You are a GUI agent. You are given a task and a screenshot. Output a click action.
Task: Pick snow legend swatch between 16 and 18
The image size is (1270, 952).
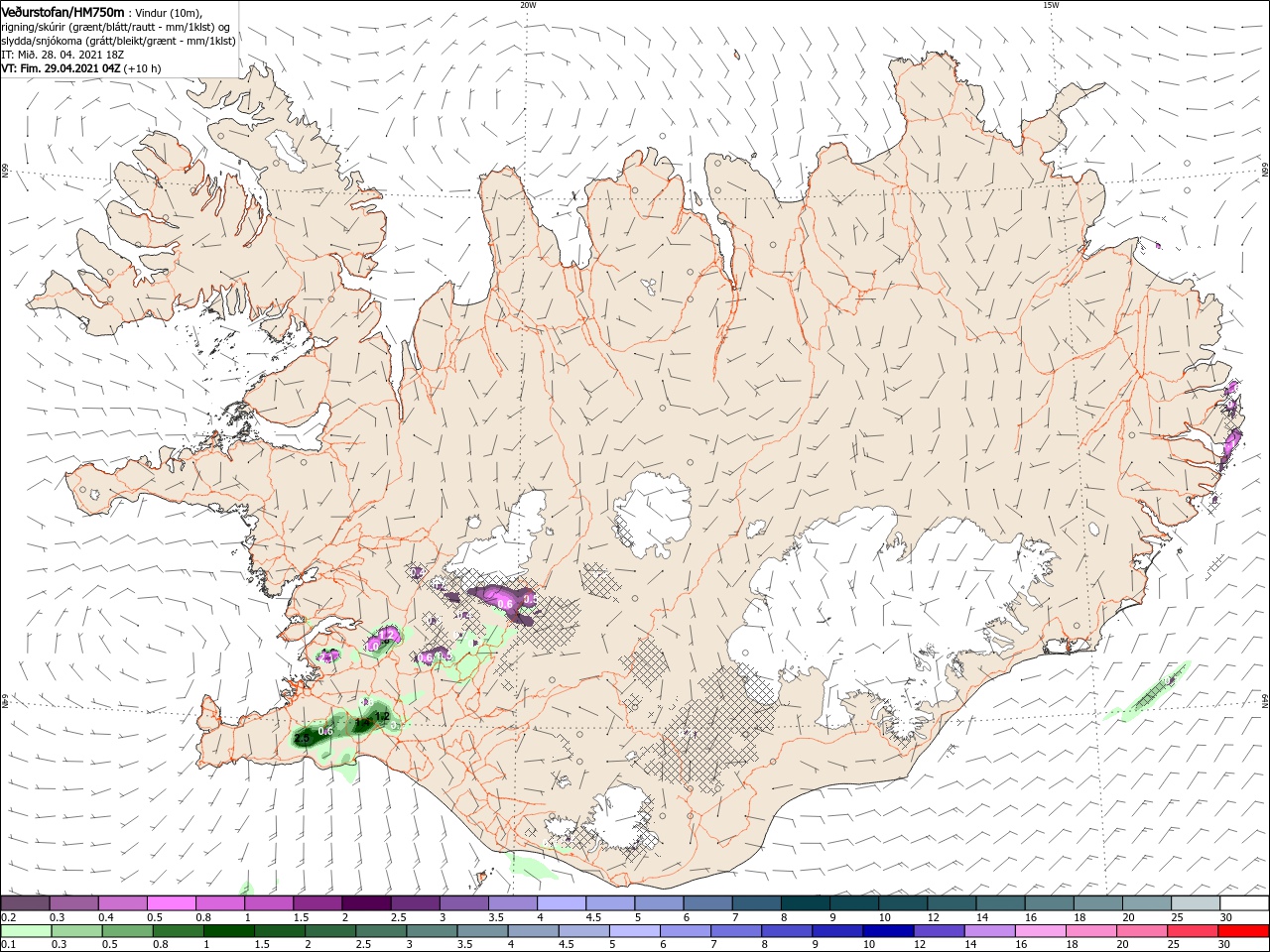(x=1050, y=903)
